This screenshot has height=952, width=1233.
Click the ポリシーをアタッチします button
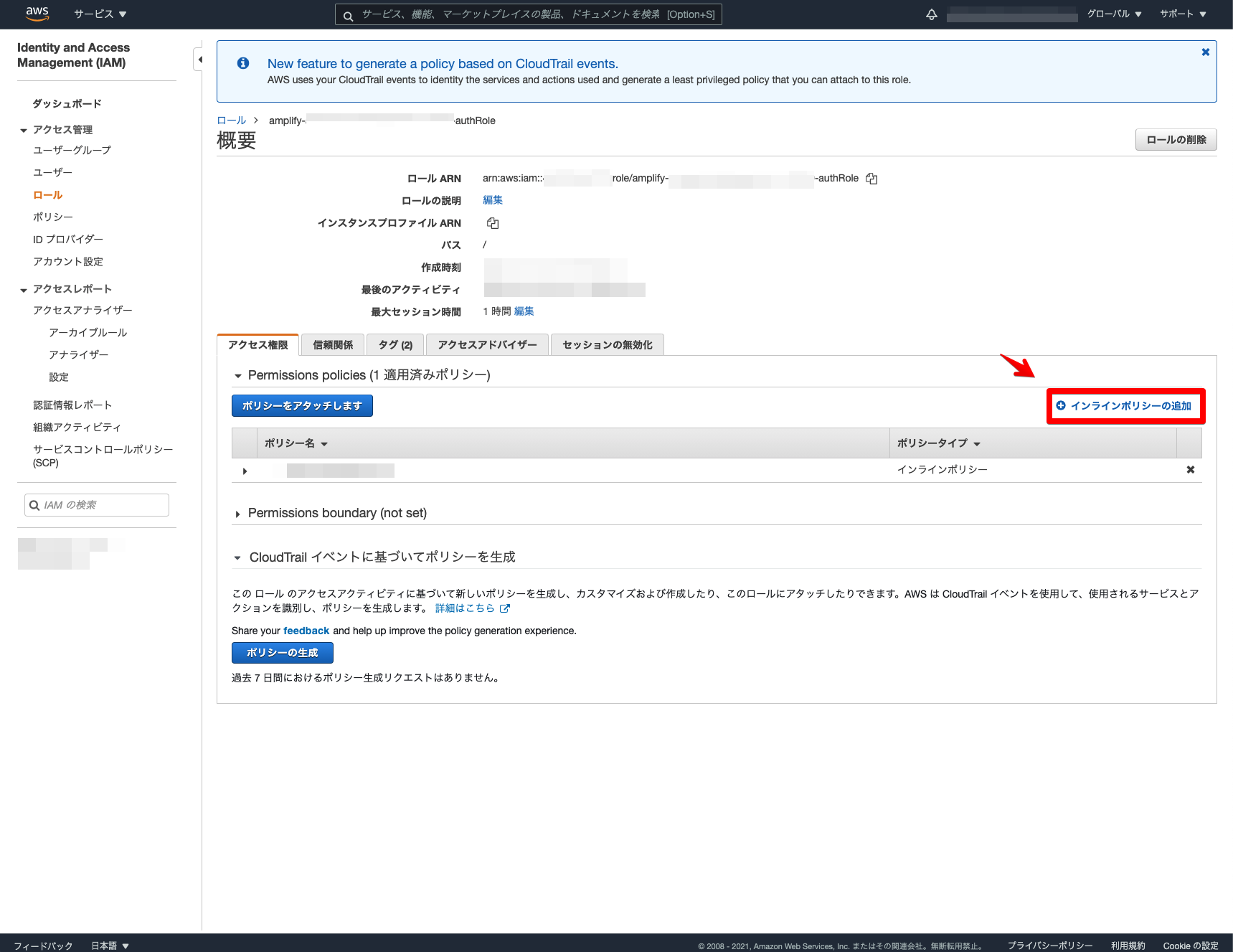pyautogui.click(x=302, y=406)
